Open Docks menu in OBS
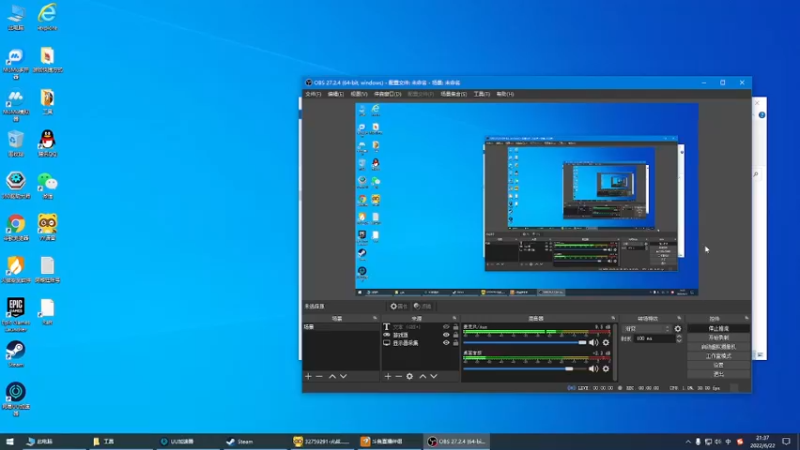The height and width of the screenshot is (450, 800). click(388, 94)
